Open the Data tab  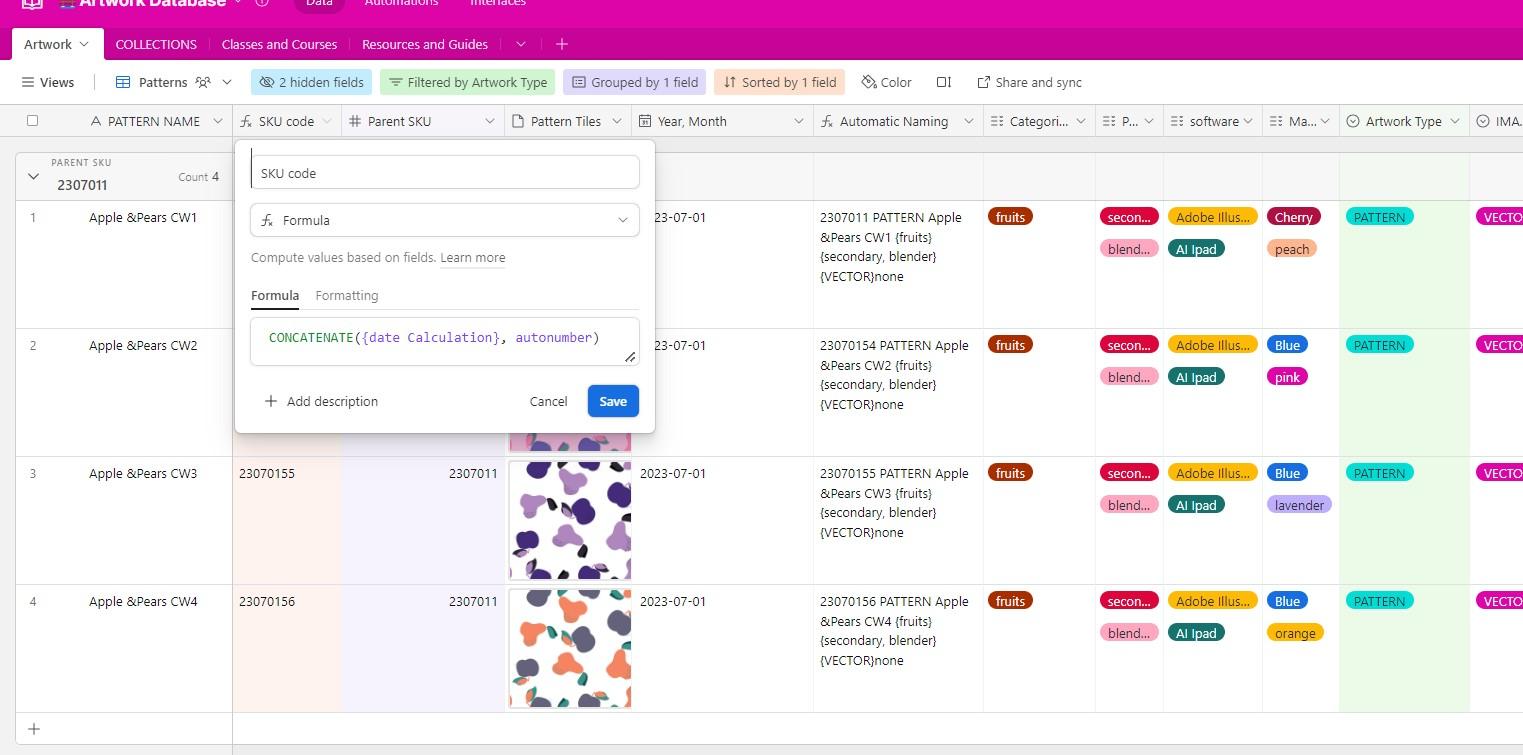pos(319,3)
